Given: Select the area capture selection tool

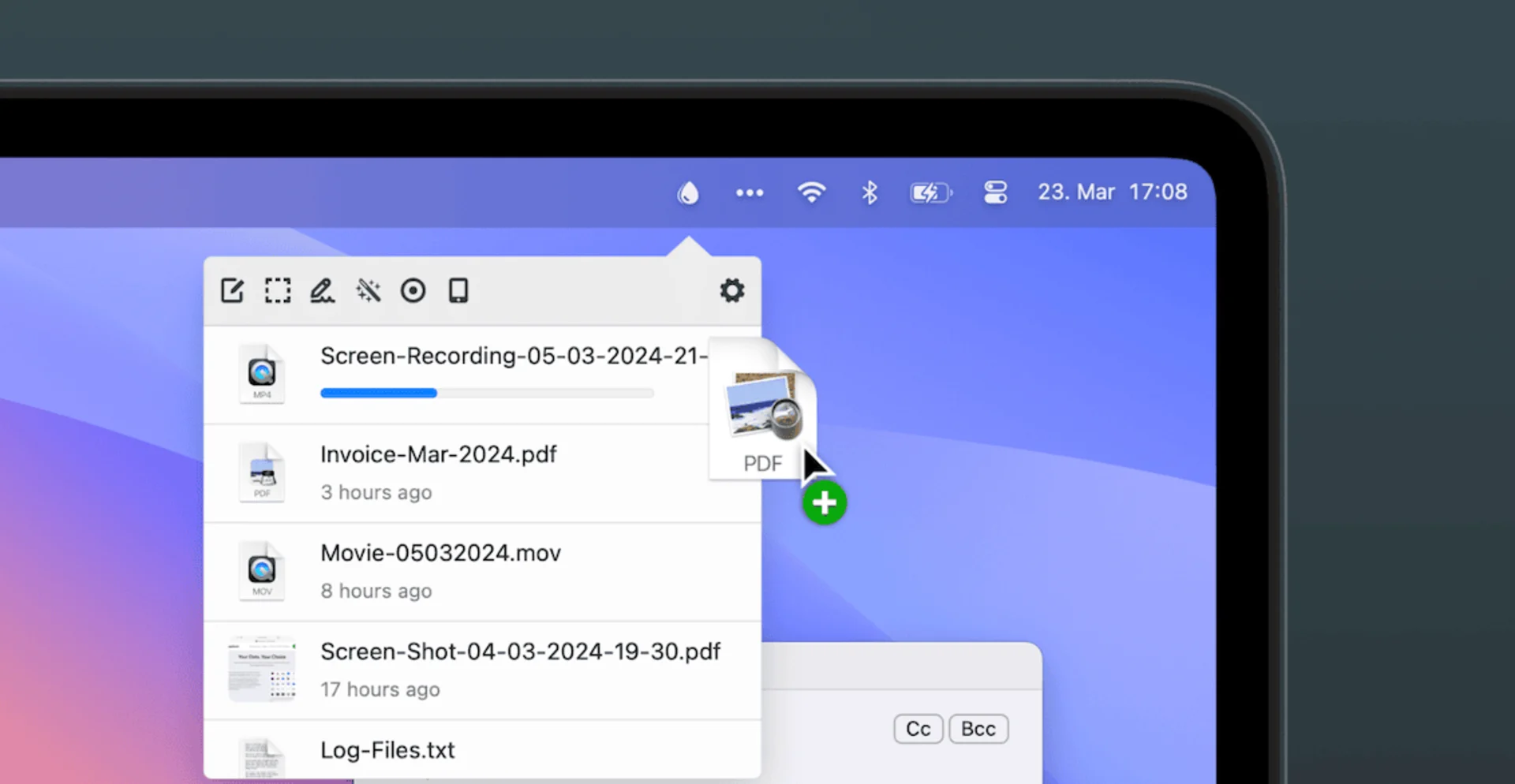Looking at the screenshot, I should pos(278,290).
